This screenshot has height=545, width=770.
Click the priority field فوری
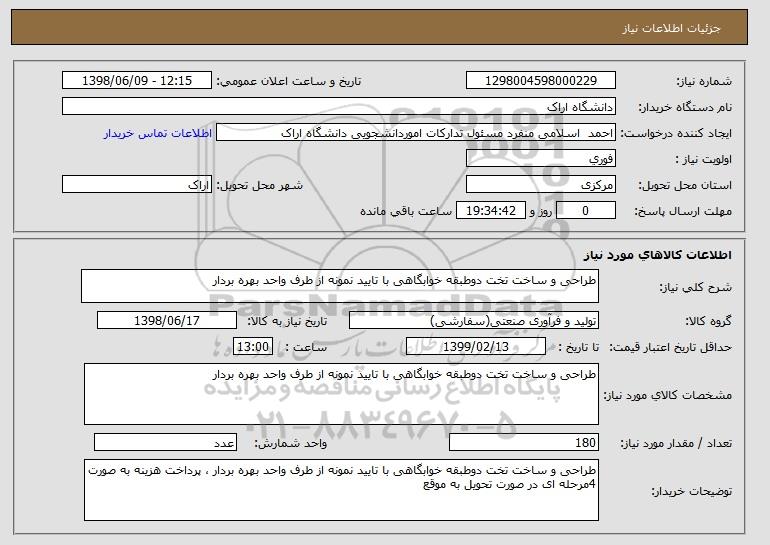(541, 159)
